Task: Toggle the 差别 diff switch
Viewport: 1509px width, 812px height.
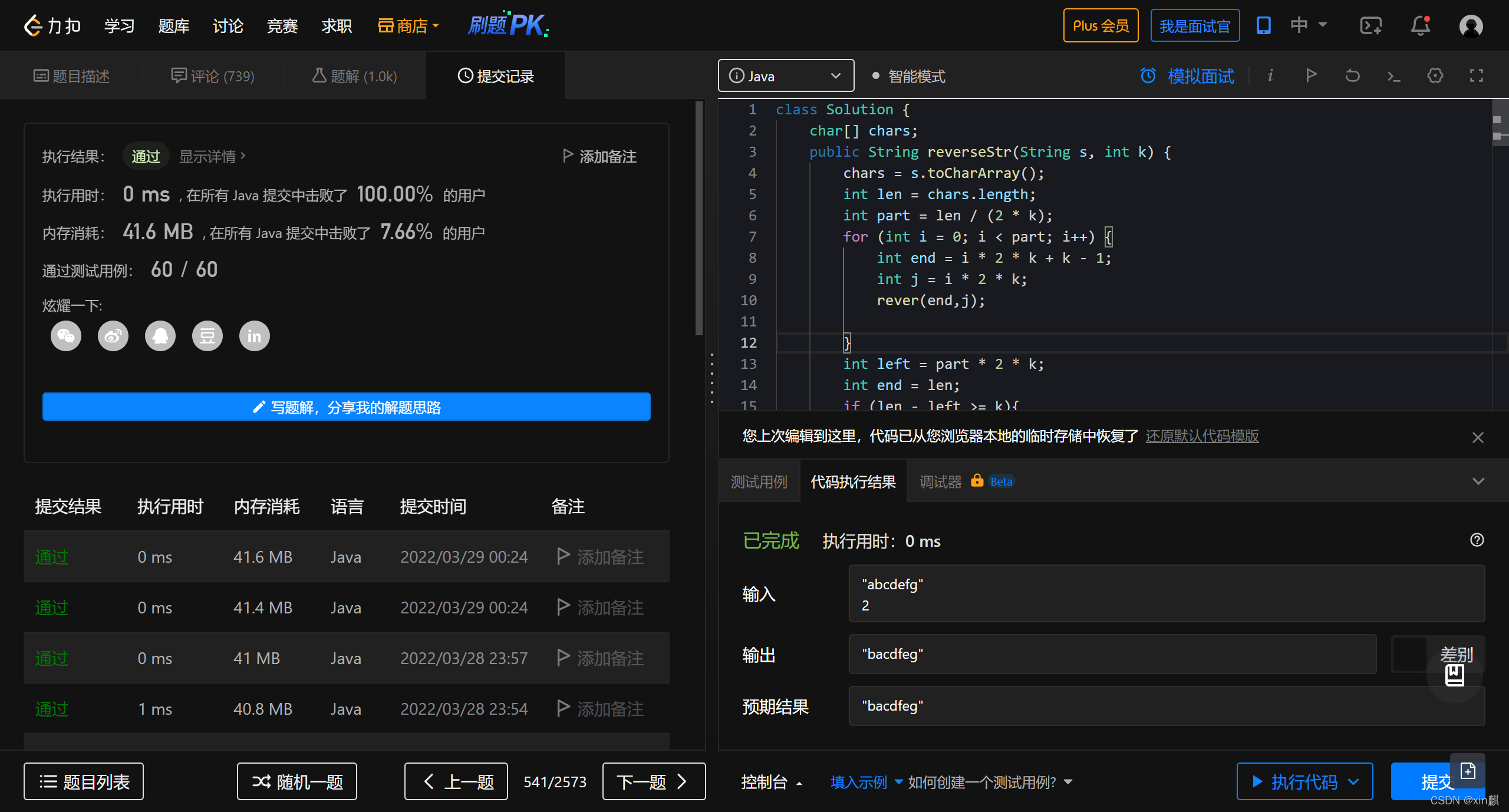Action: (1414, 654)
